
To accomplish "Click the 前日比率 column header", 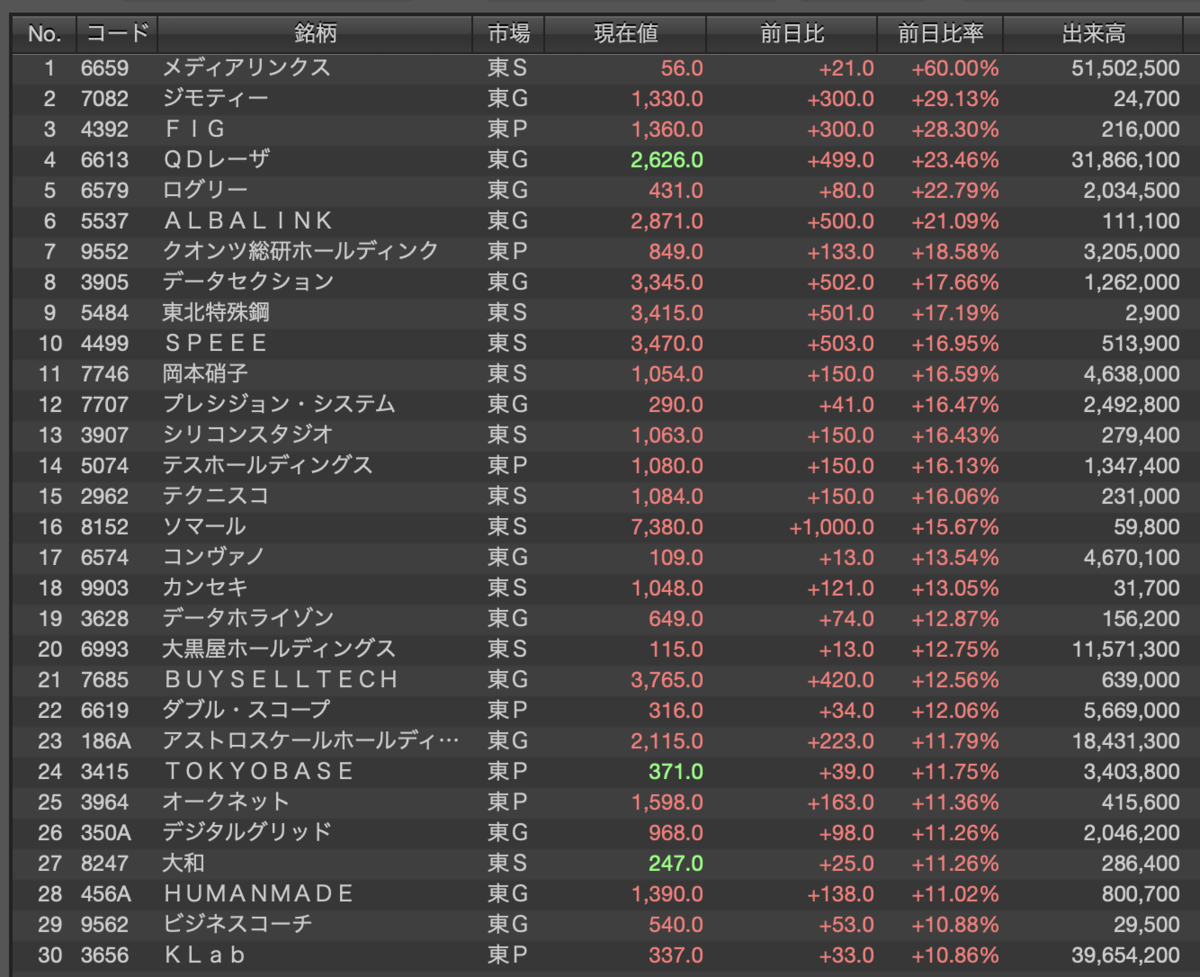I will (940, 34).
